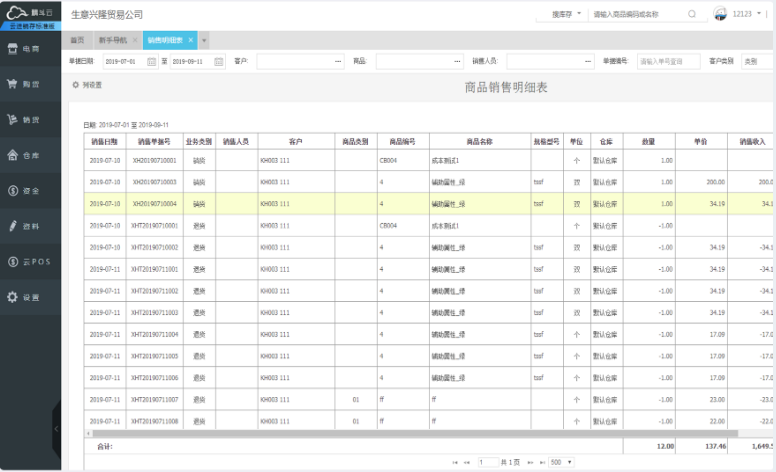The width and height of the screenshot is (776, 472).
Task: Click the horizontal scrollbar left arrow
Action: (x=89, y=433)
